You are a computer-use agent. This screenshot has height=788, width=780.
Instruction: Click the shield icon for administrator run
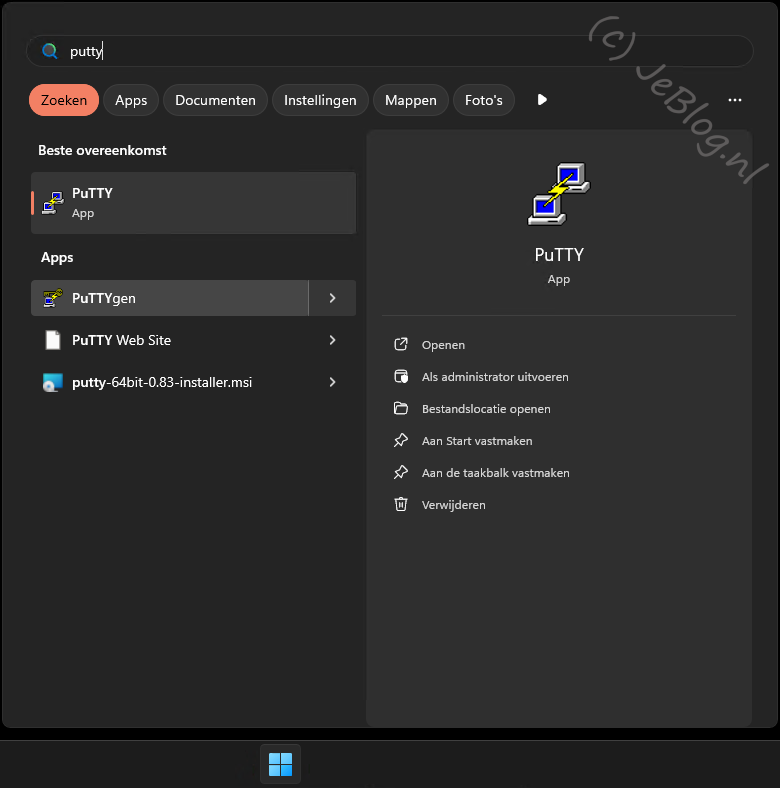401,377
